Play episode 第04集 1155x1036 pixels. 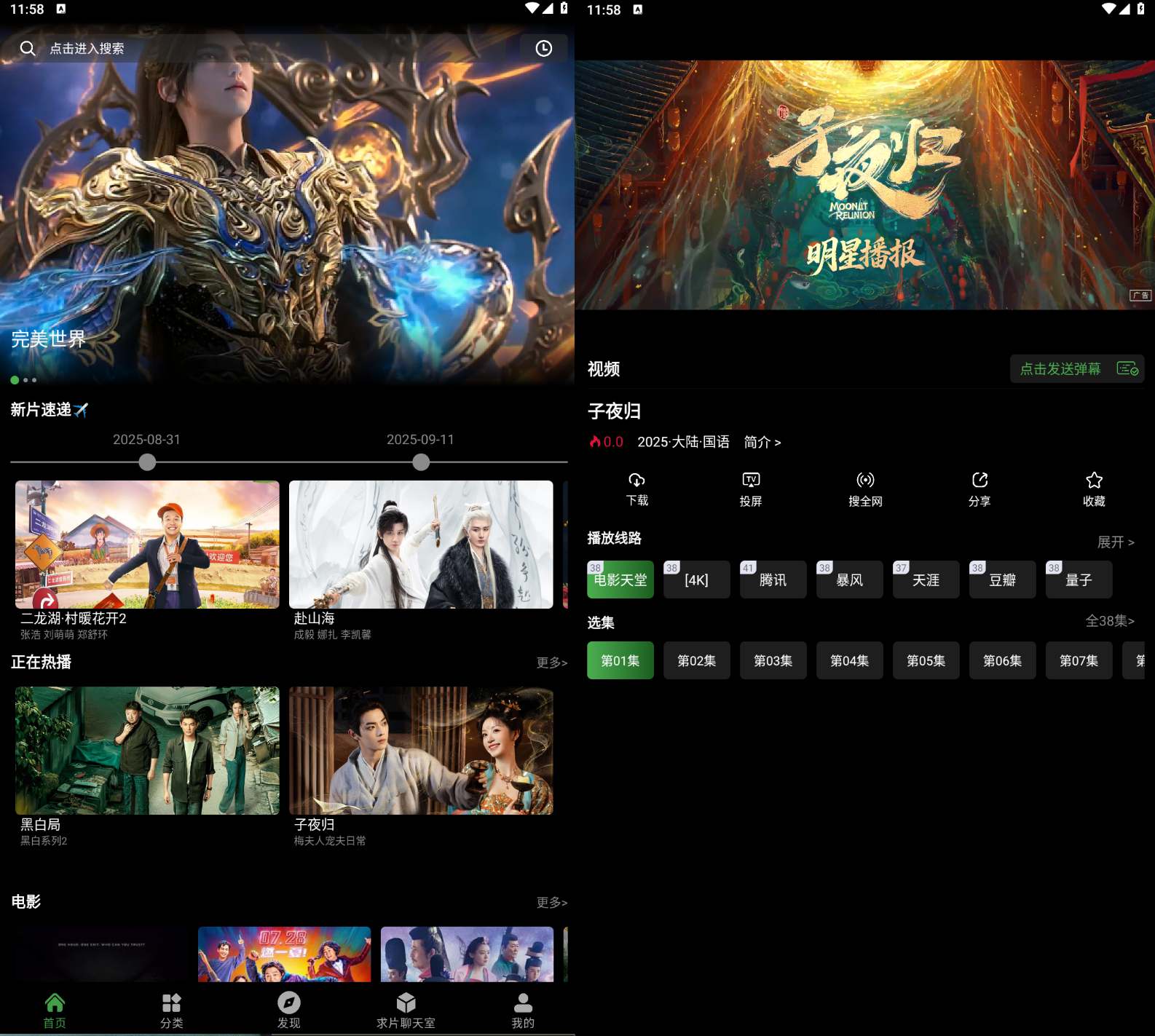pyautogui.click(x=850, y=660)
